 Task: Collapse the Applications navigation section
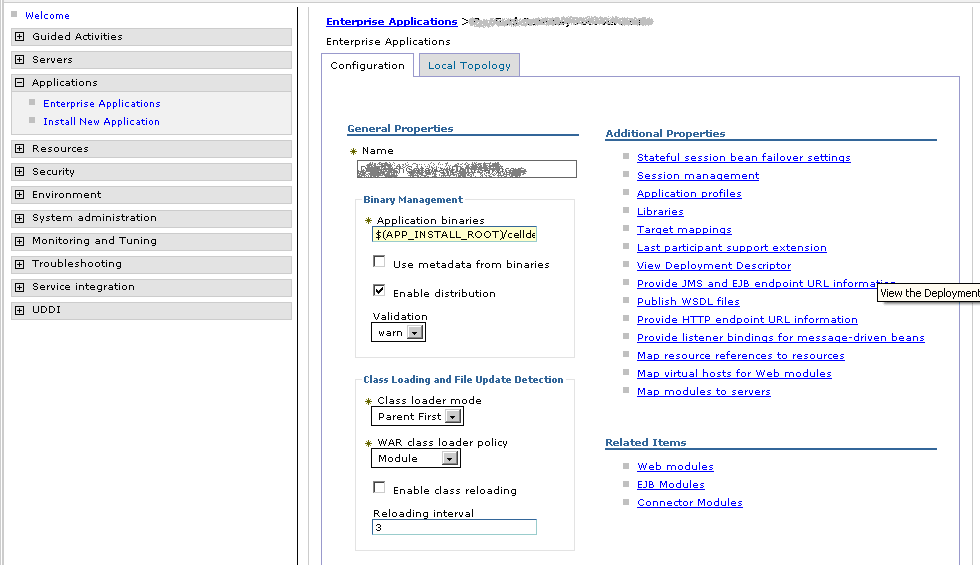20,83
